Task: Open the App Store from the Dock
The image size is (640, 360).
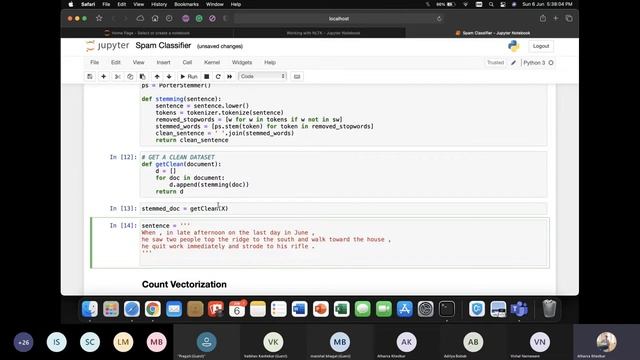Action: (x=404, y=309)
